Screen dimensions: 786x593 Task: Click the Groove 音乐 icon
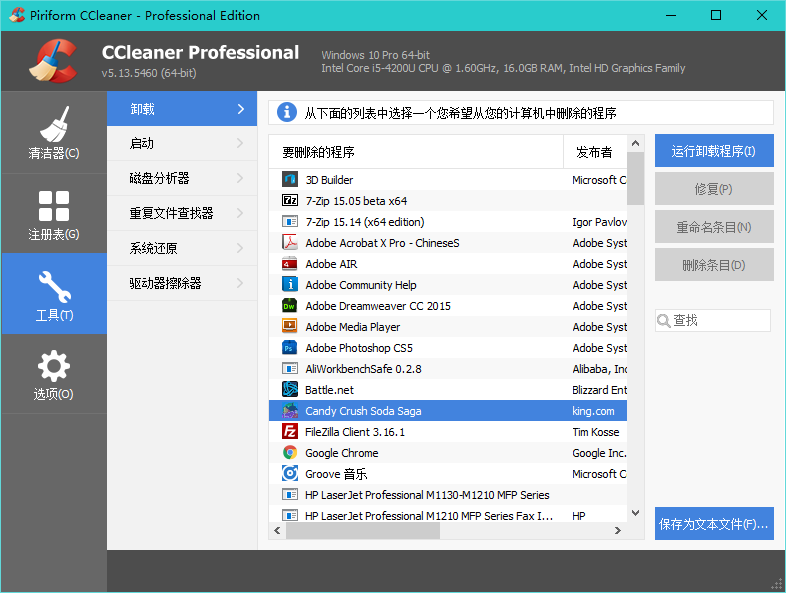click(290, 474)
